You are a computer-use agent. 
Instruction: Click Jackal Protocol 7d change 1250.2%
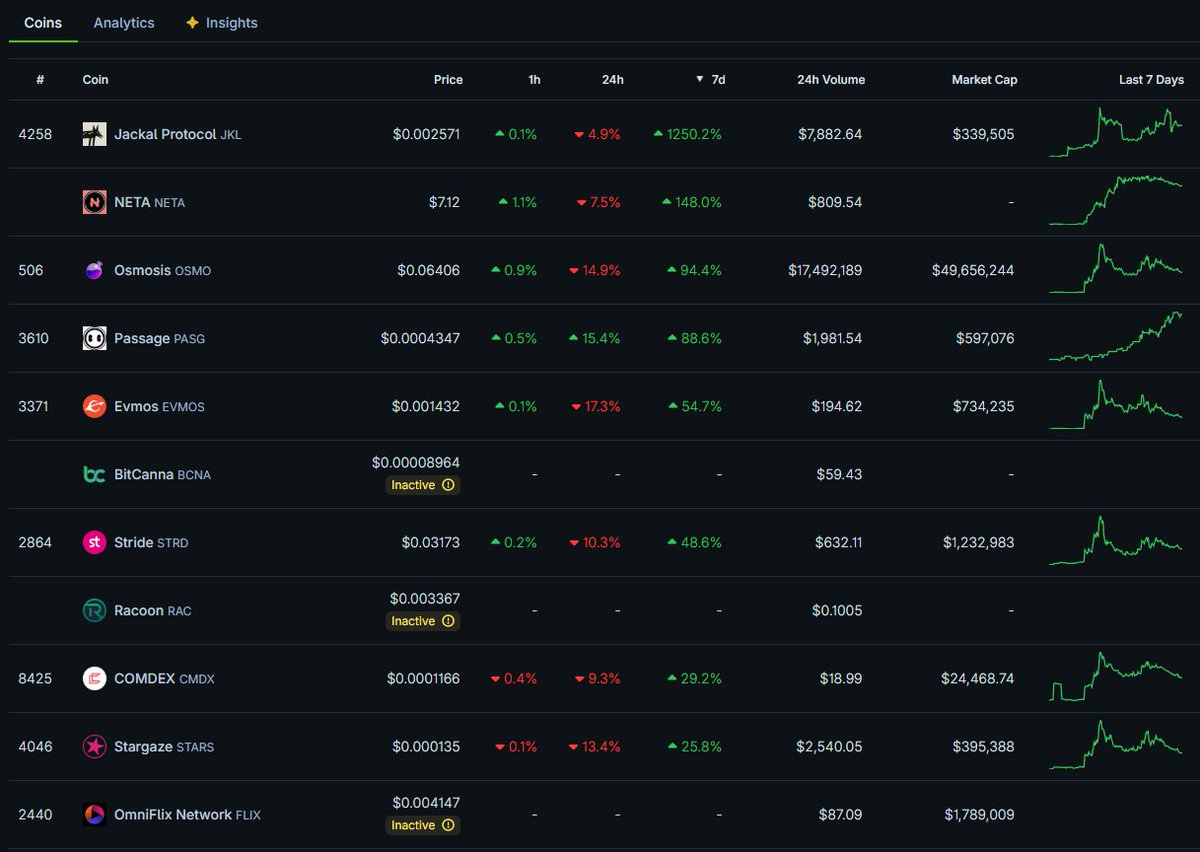687,134
